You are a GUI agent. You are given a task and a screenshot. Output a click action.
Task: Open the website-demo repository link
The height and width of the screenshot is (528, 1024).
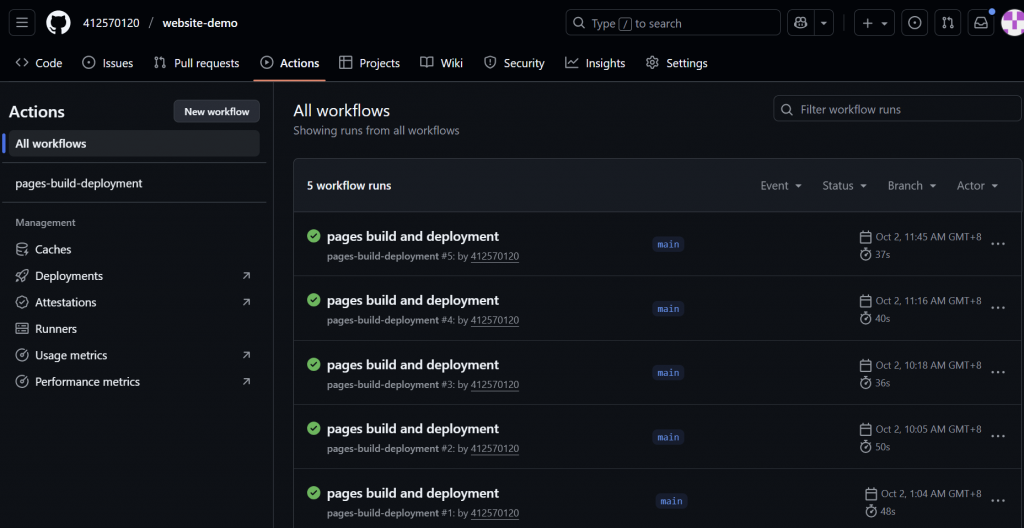point(200,23)
